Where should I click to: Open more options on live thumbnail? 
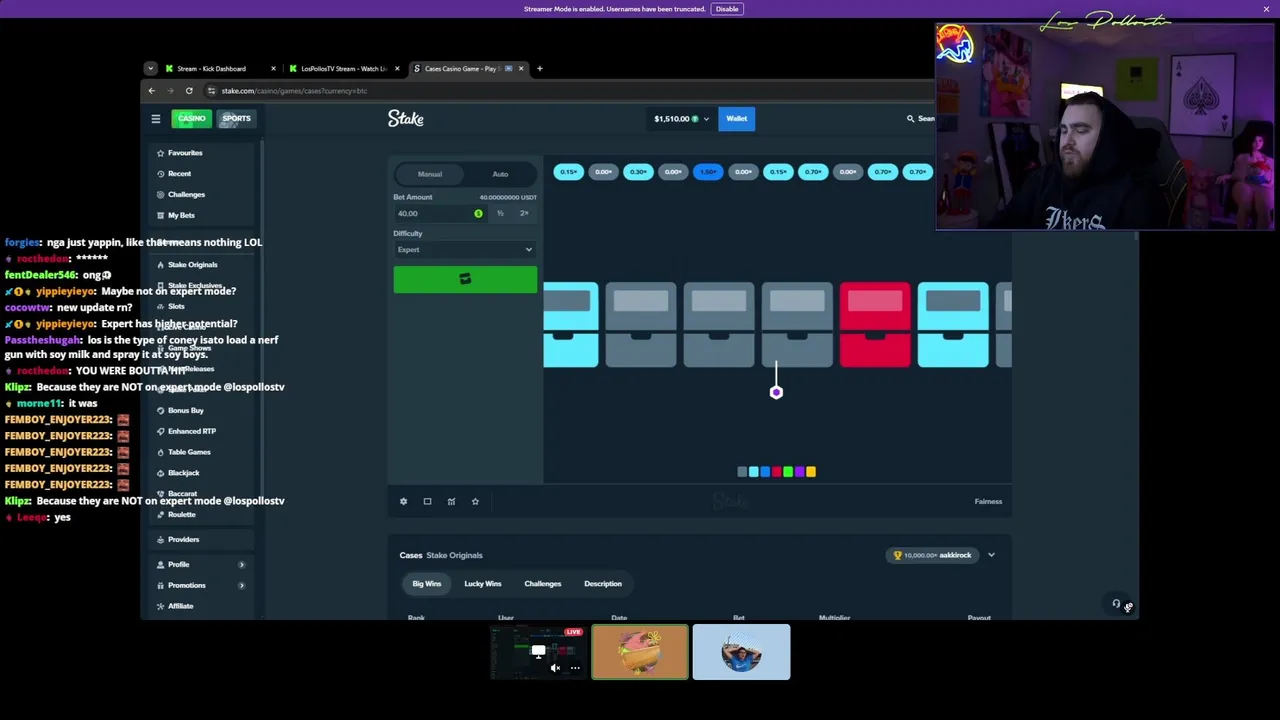pos(575,668)
